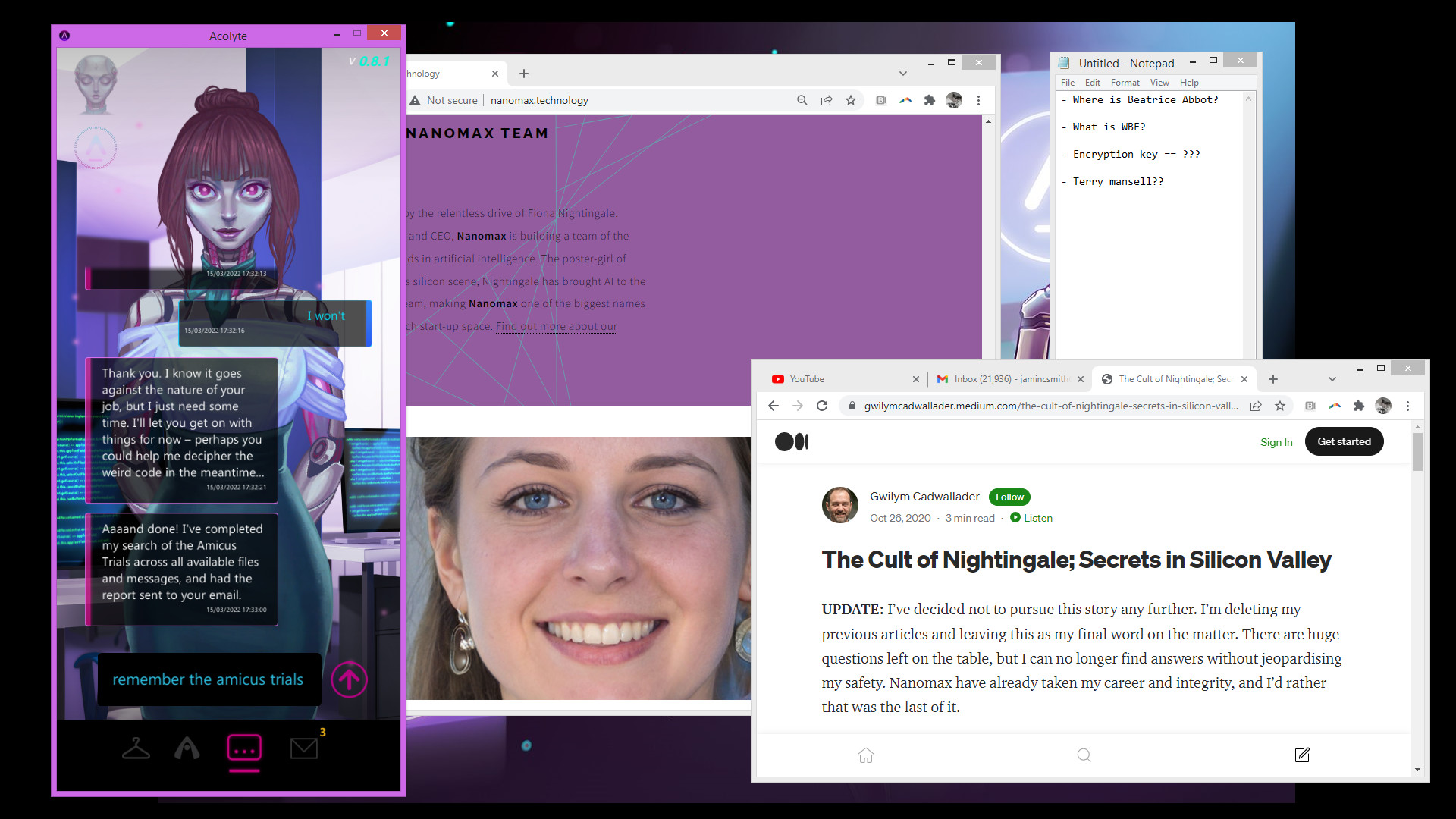Open the mail icon showing 3 notifications
This screenshot has height=819, width=1456.
point(303,749)
